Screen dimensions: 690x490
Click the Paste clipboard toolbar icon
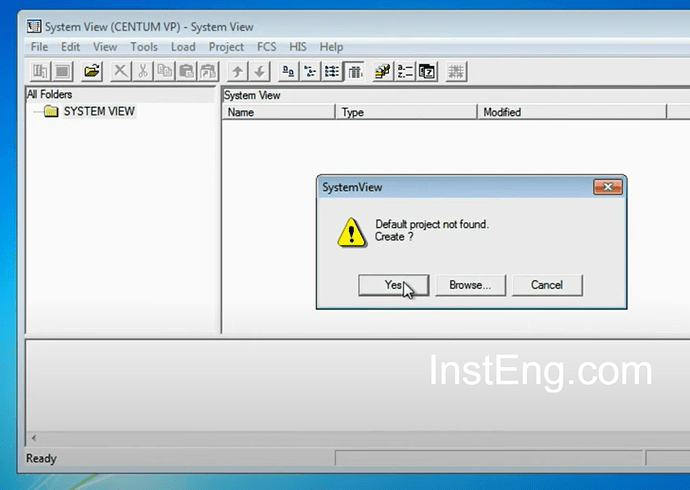[187, 71]
